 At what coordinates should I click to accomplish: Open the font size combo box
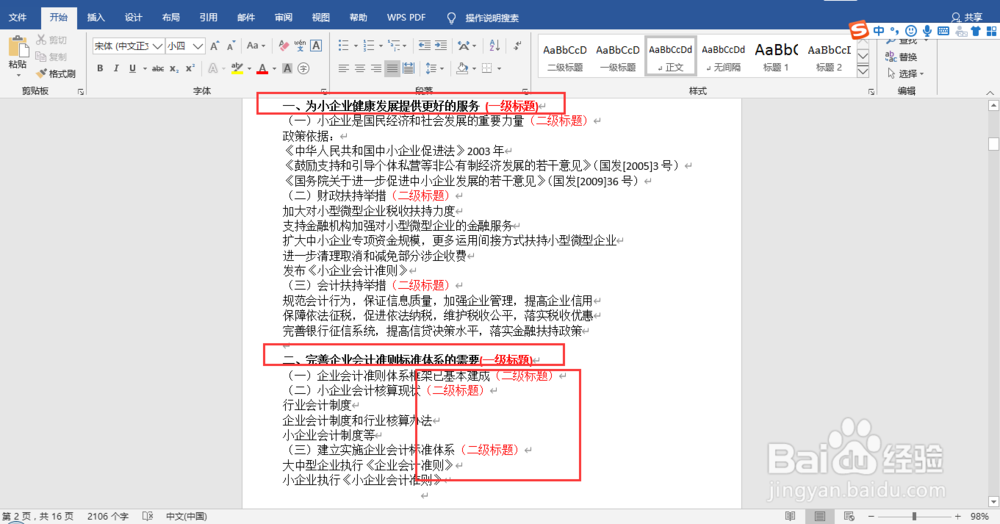pos(185,46)
